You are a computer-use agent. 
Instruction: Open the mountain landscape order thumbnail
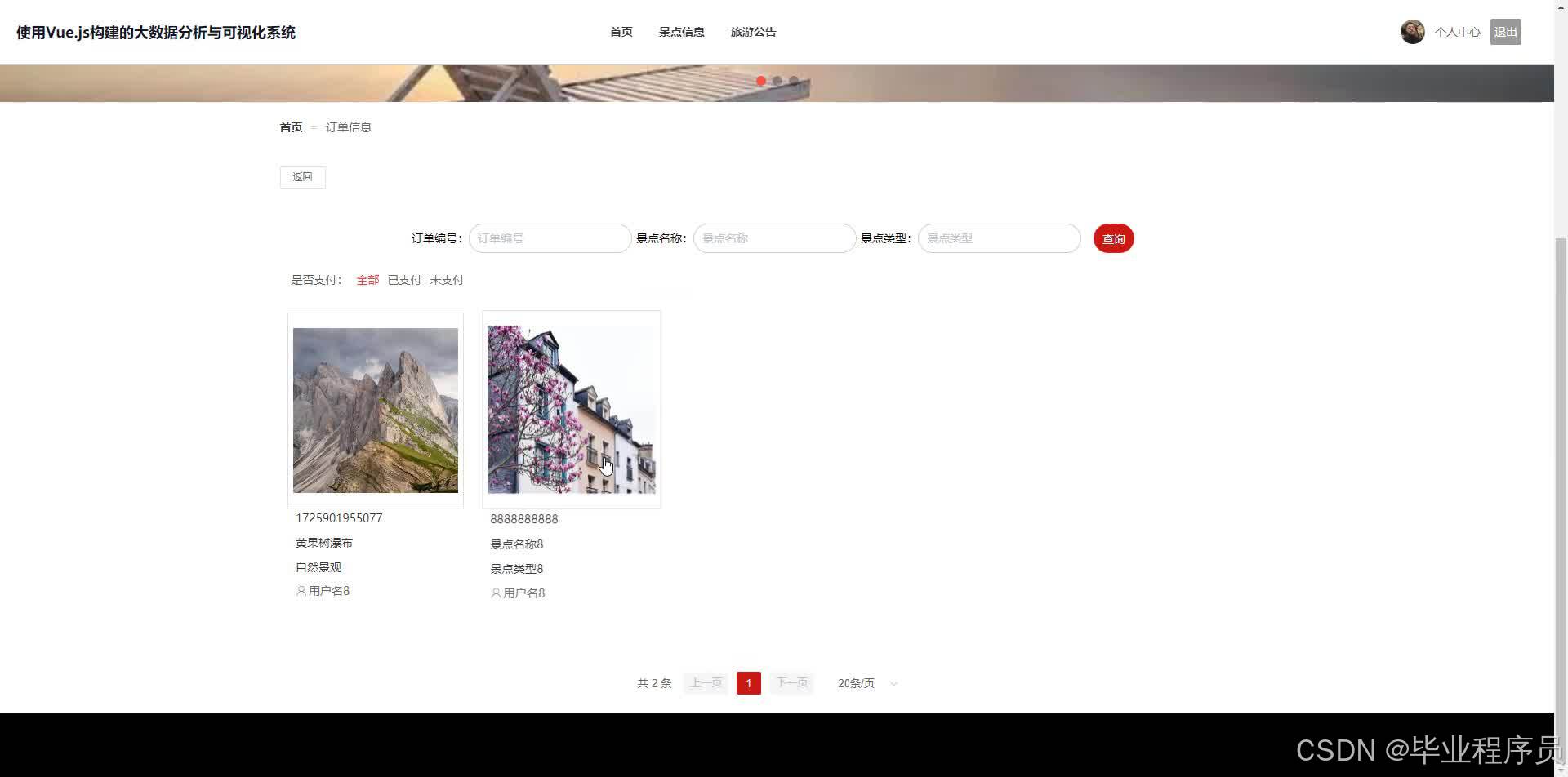coord(376,411)
